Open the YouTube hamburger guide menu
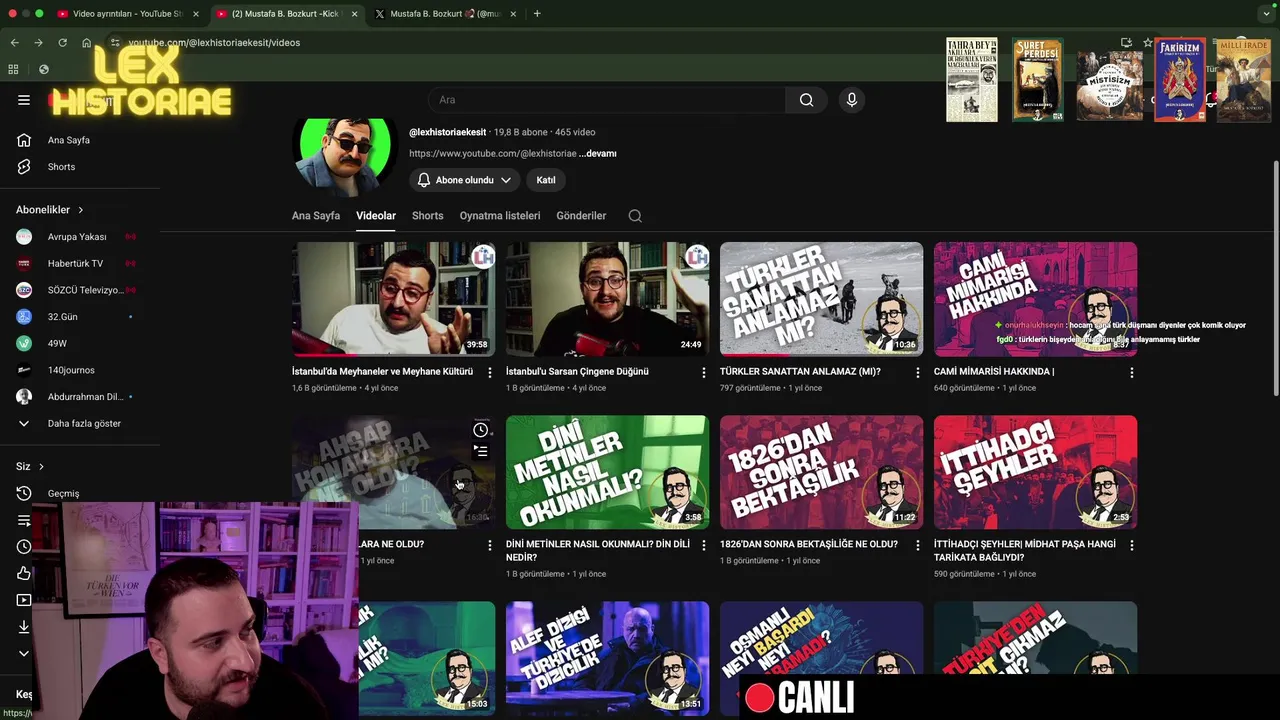Viewport: 1280px width, 720px height. [x=24, y=100]
